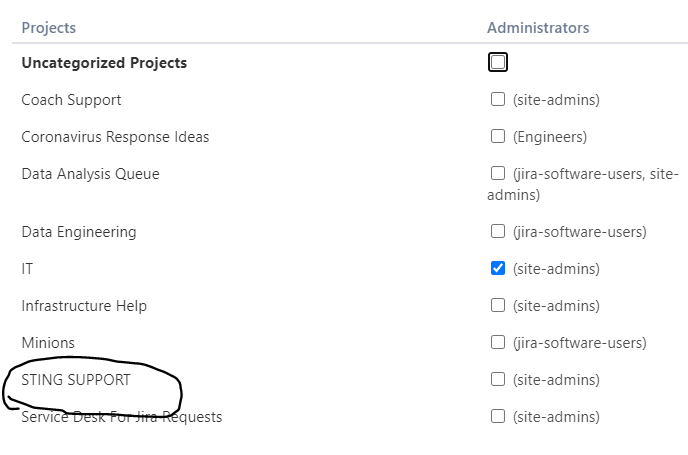Click the Administrators column header
This screenshot has width=688, height=455.
pyautogui.click(x=538, y=28)
